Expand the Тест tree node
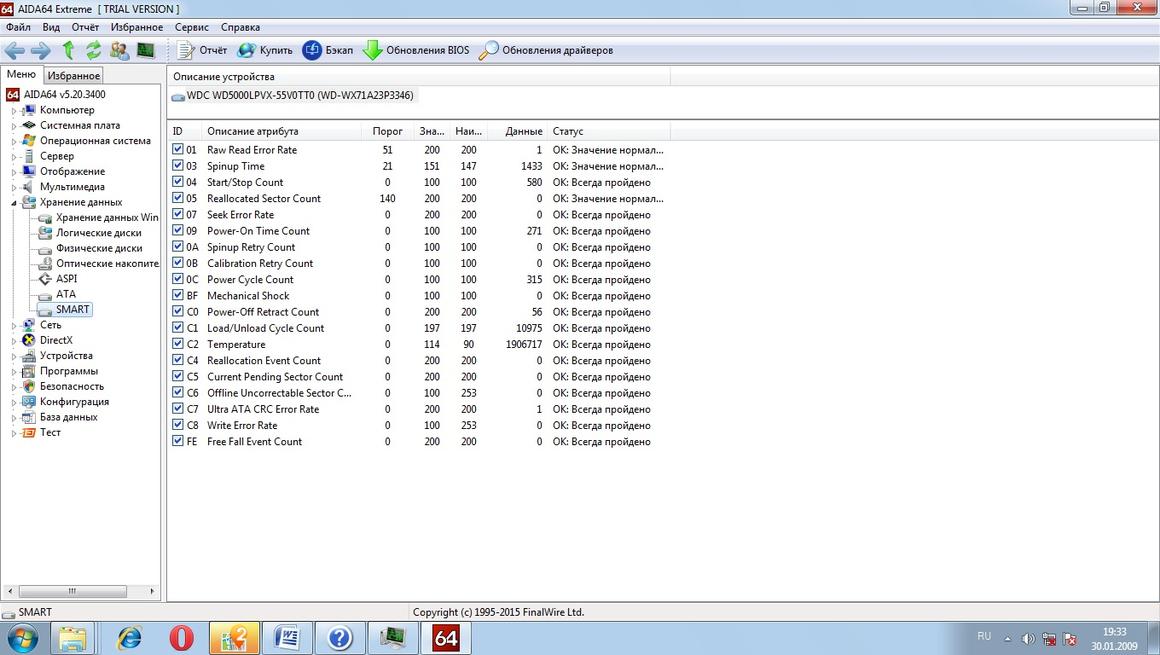The width and height of the screenshot is (1160, 655). [x=13, y=433]
